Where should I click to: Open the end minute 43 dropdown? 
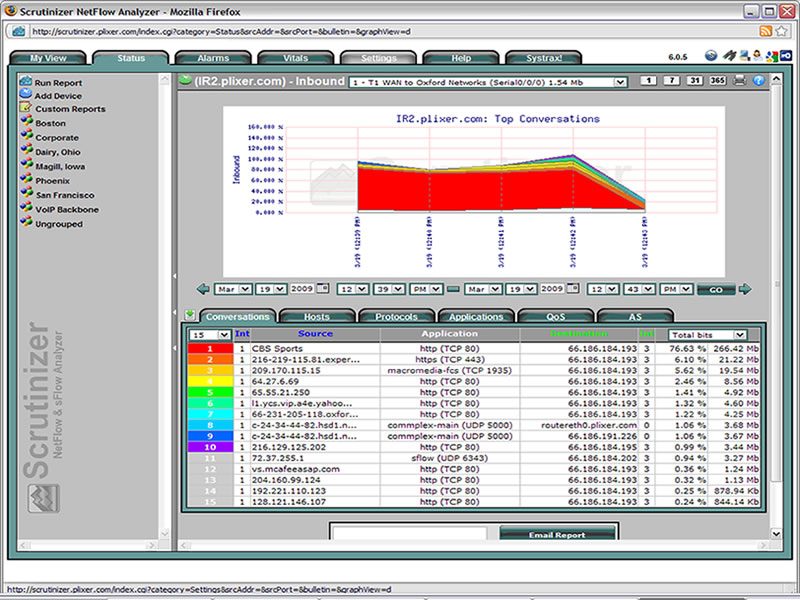(640, 289)
